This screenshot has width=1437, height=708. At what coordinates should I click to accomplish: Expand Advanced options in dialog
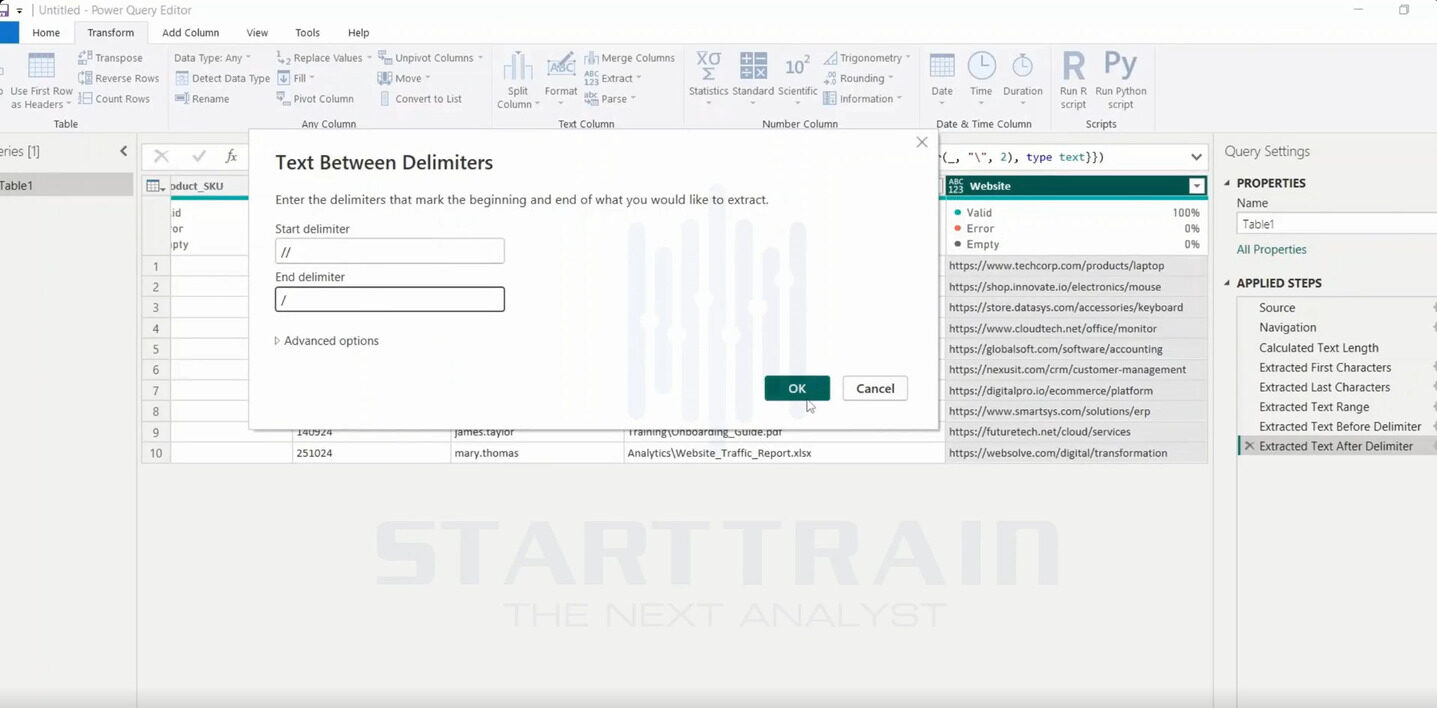click(327, 341)
